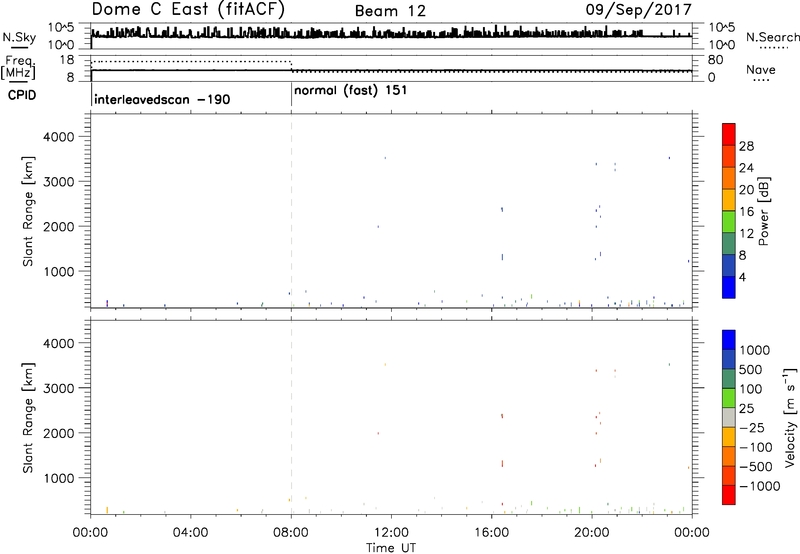
Task: Click the "20:00" time tick label
Action: (x=591, y=533)
